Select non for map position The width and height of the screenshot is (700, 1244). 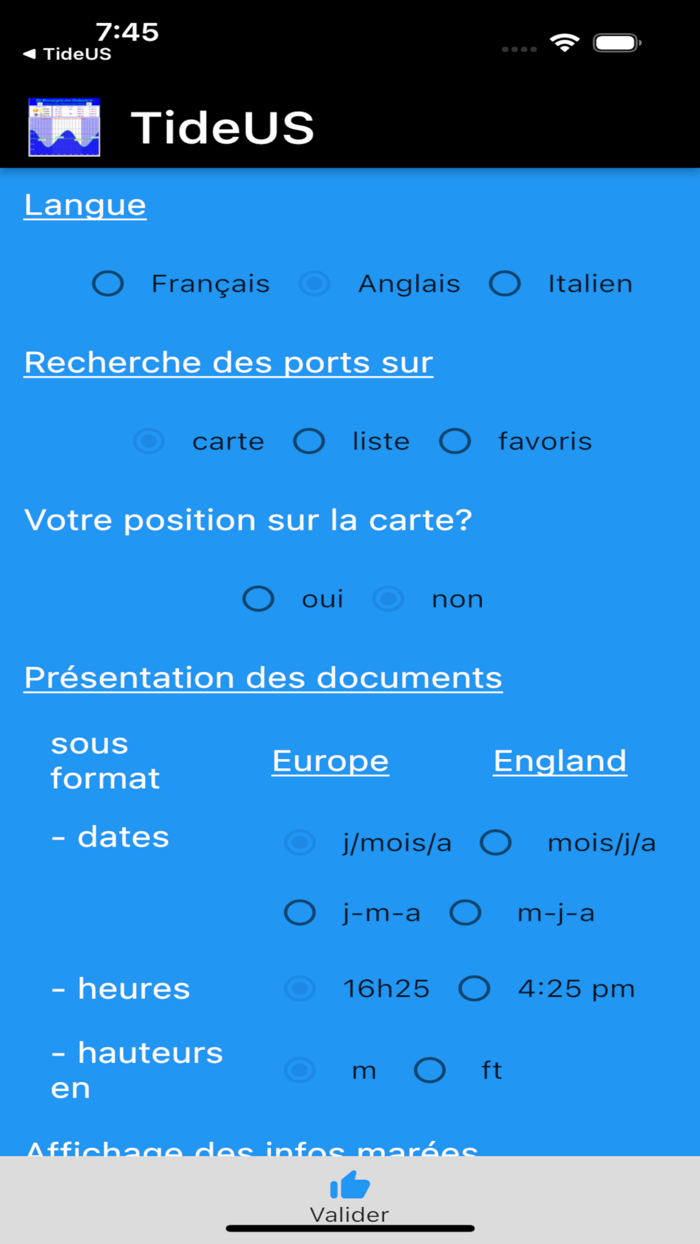pos(388,599)
